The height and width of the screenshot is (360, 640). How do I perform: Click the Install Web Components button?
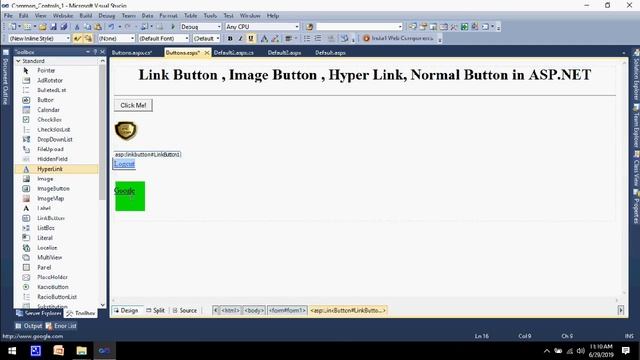click(x=398, y=38)
